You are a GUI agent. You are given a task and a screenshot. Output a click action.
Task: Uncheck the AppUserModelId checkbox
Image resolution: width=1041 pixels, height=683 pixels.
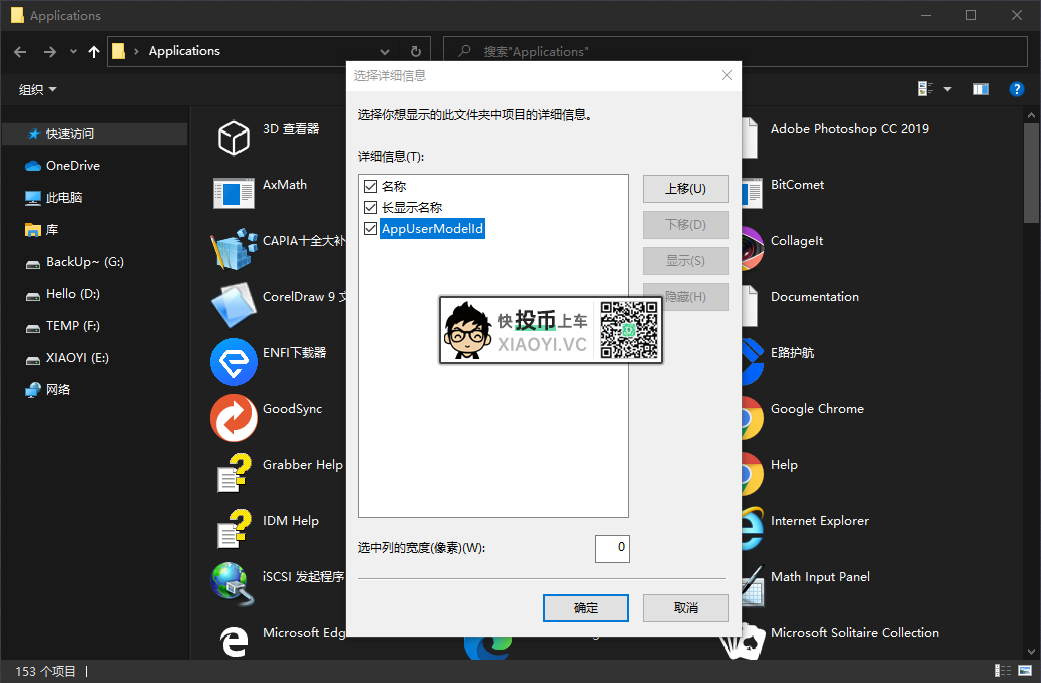[x=370, y=229]
